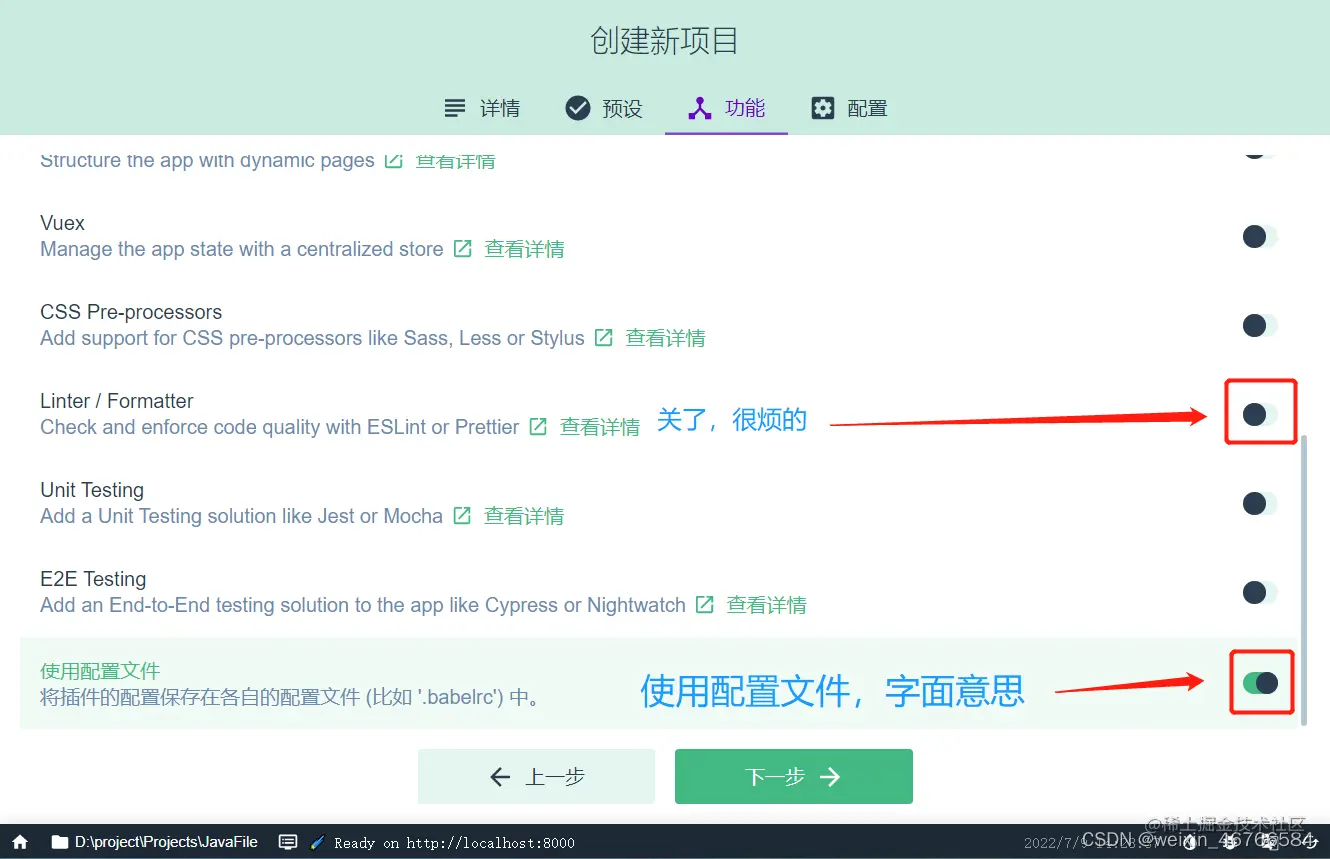Image resolution: width=1330 pixels, height=859 pixels.
Task: Click the purple 功能 plugin icon
Action: (x=700, y=107)
